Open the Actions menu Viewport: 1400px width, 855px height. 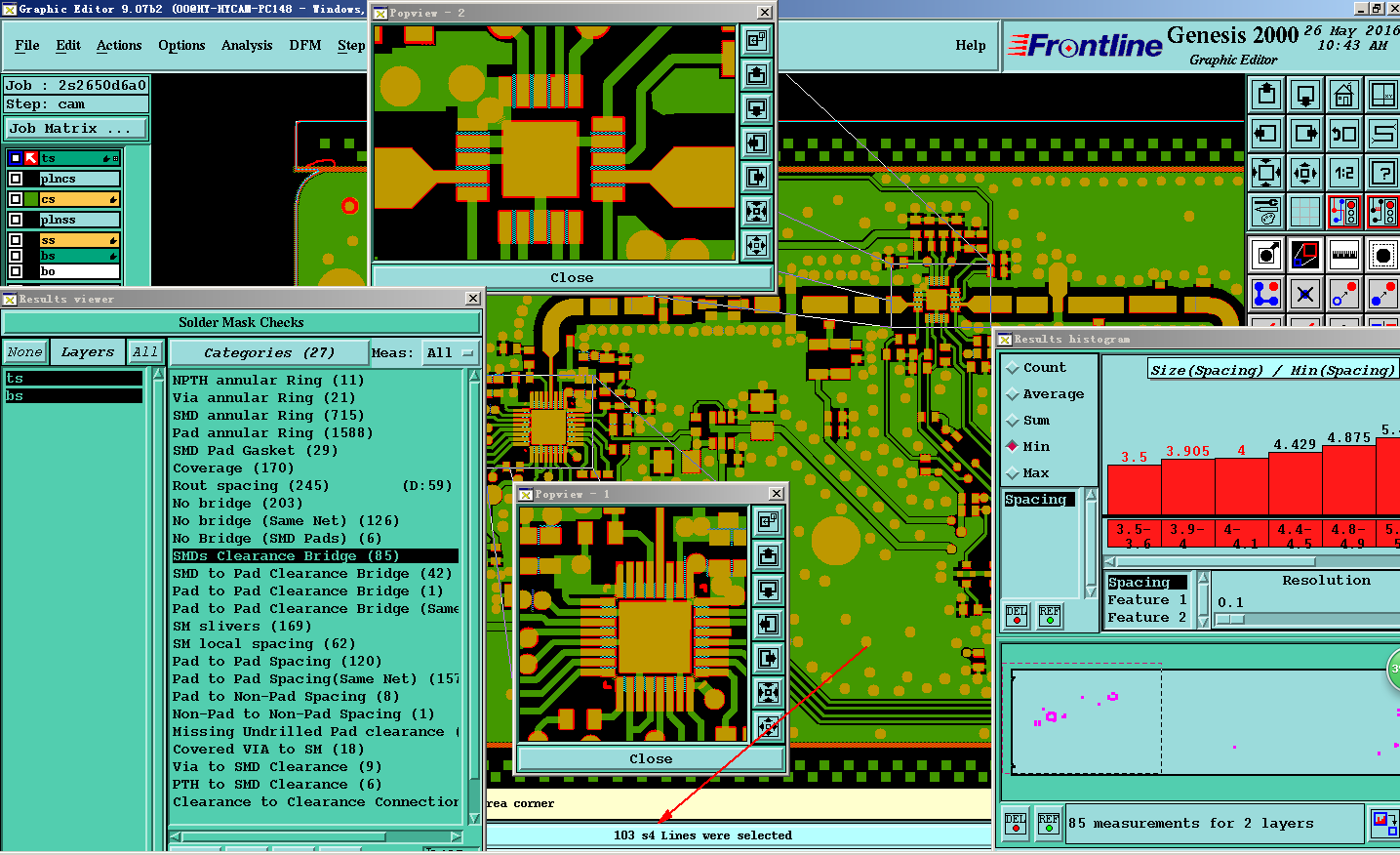coord(119,45)
